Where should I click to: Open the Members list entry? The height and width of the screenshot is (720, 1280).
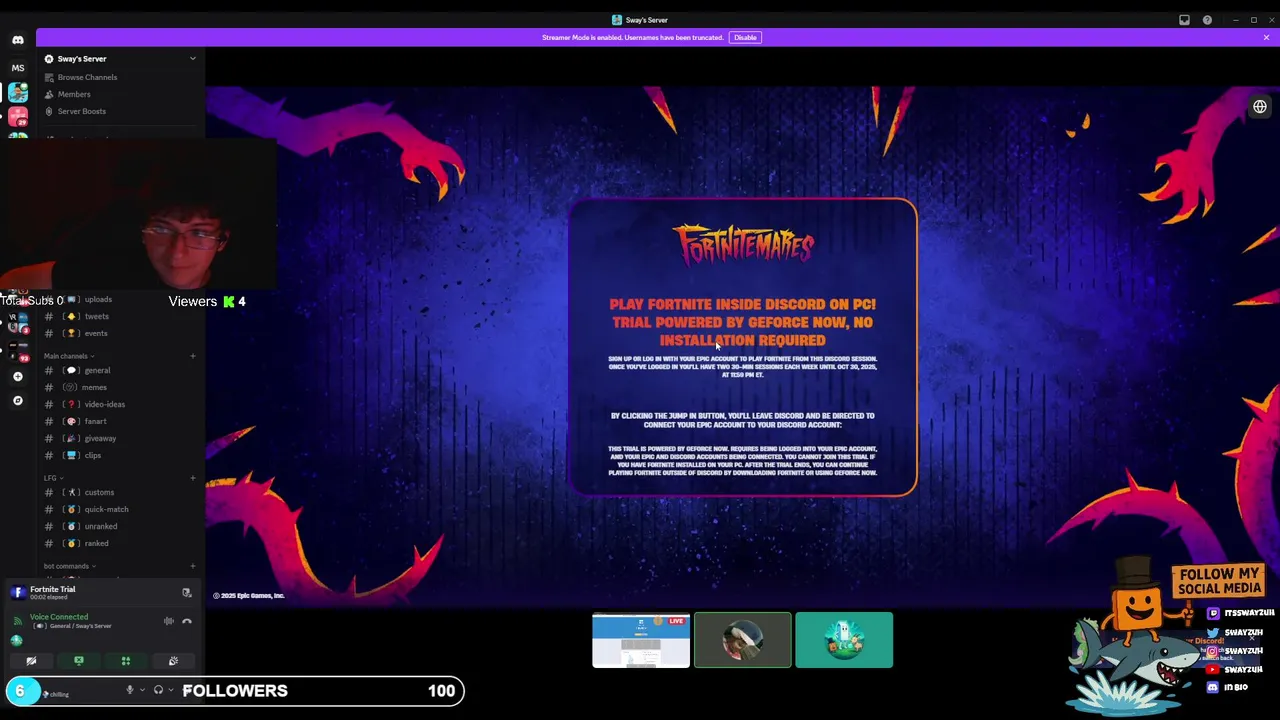(120, 94)
